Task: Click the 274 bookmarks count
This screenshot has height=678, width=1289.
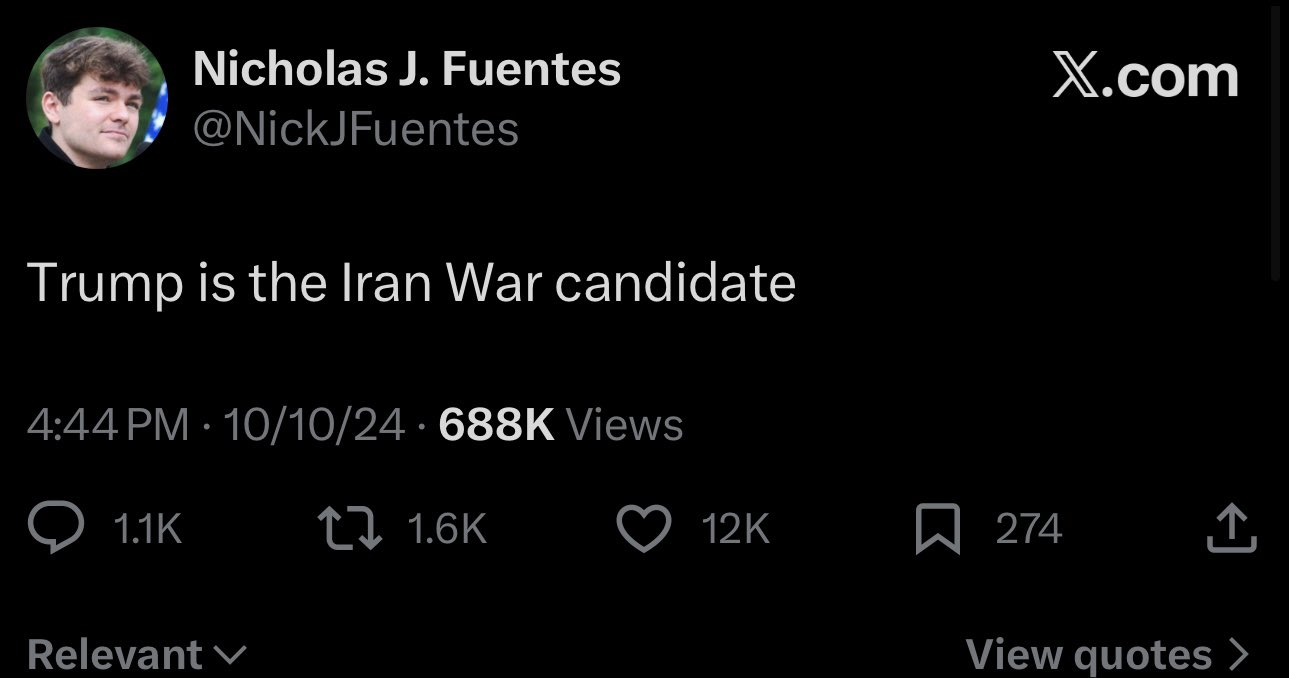Action: pyautogui.click(x=1028, y=529)
